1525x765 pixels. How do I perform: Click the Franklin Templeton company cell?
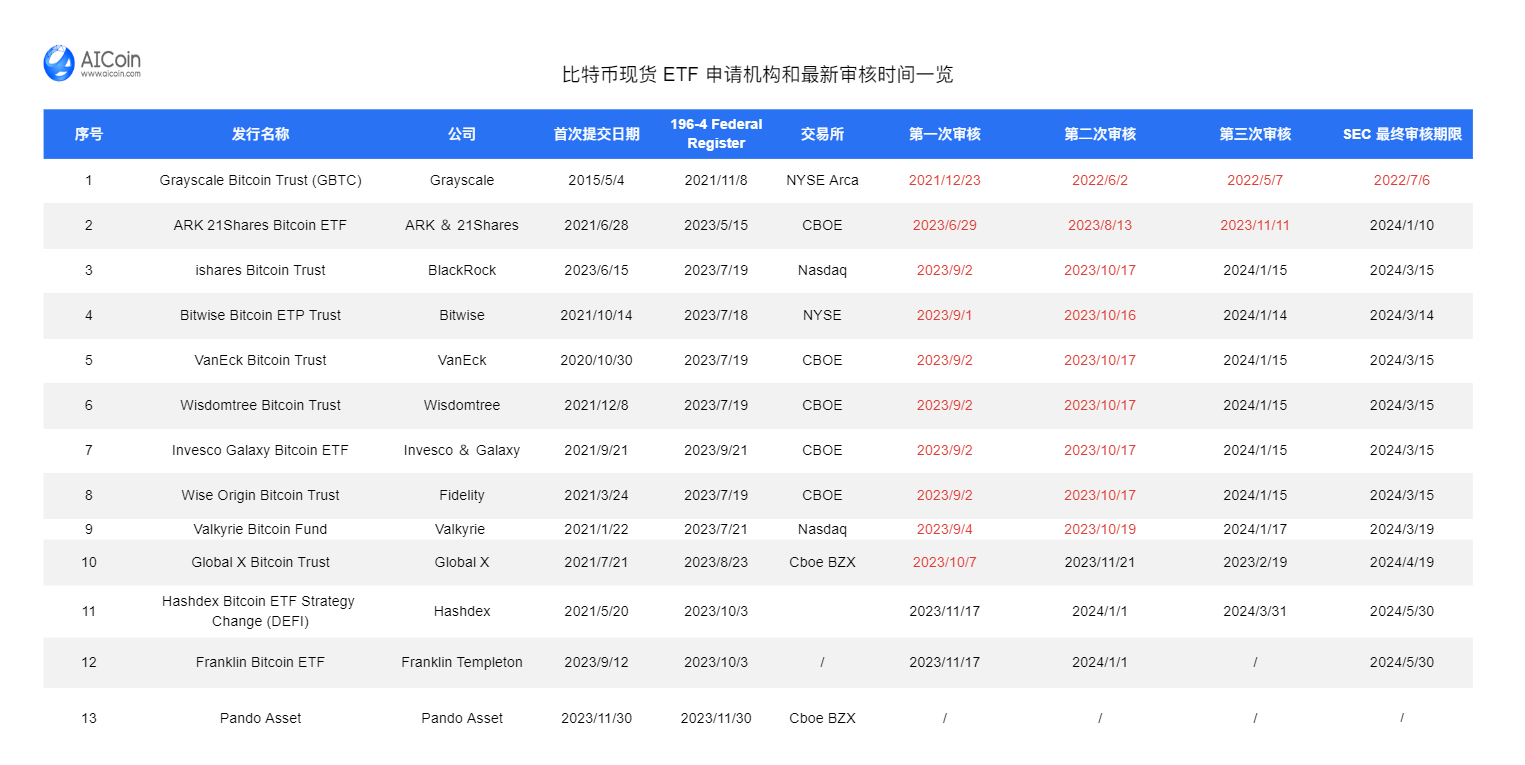click(x=462, y=662)
